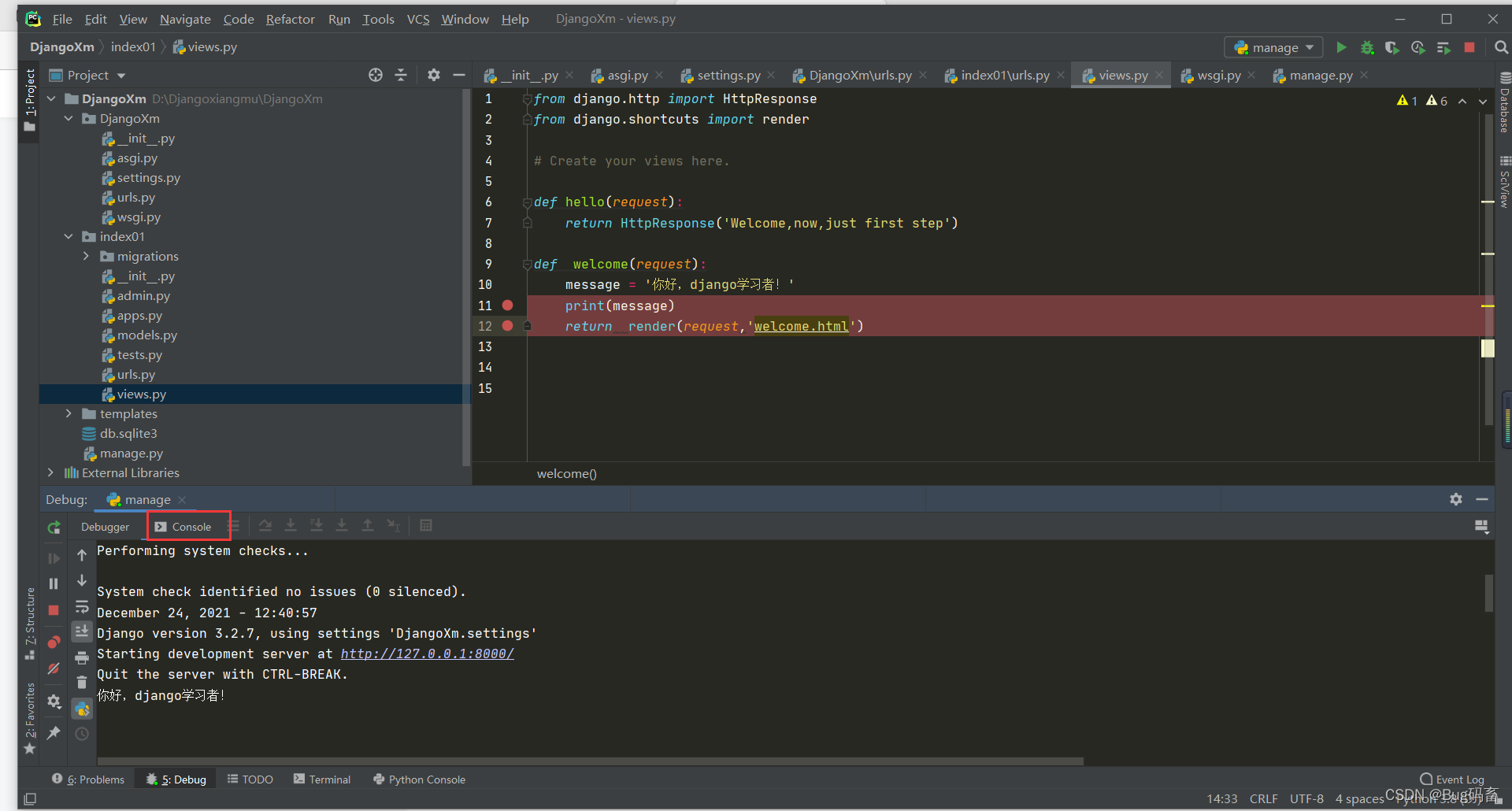This screenshot has height=811, width=1512.
Task: Open Terminal tool window
Action: tap(322, 780)
